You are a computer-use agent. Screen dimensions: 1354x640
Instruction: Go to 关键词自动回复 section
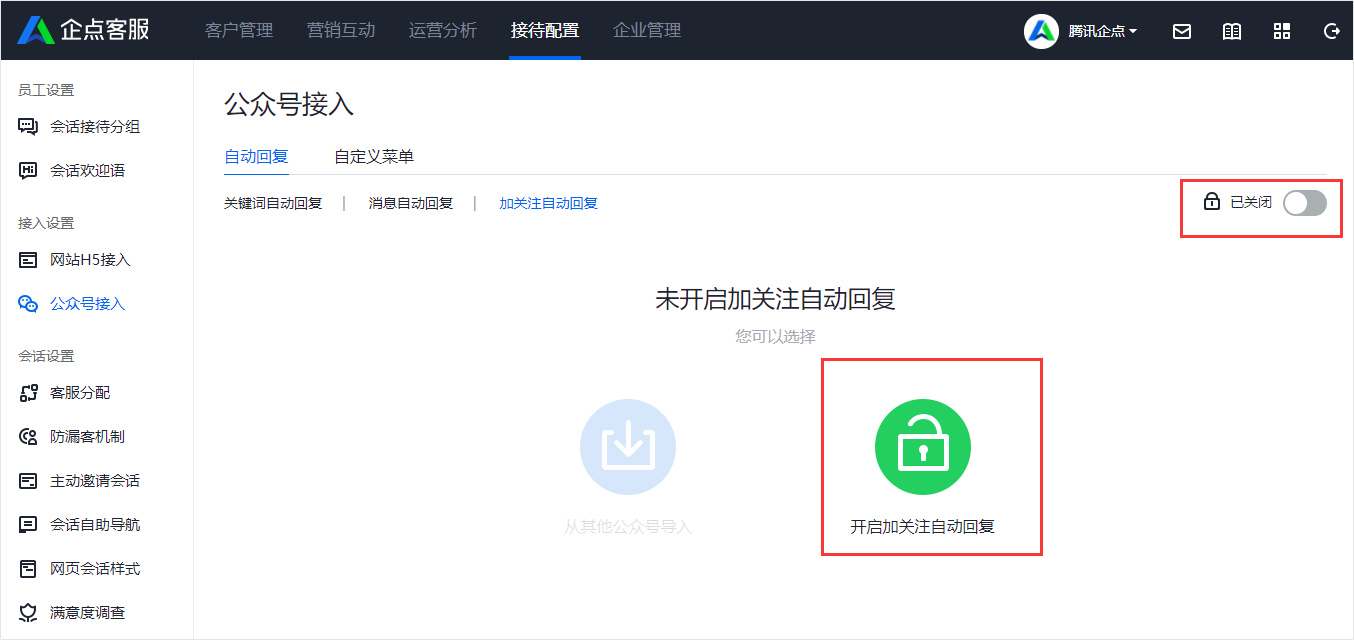(273, 203)
